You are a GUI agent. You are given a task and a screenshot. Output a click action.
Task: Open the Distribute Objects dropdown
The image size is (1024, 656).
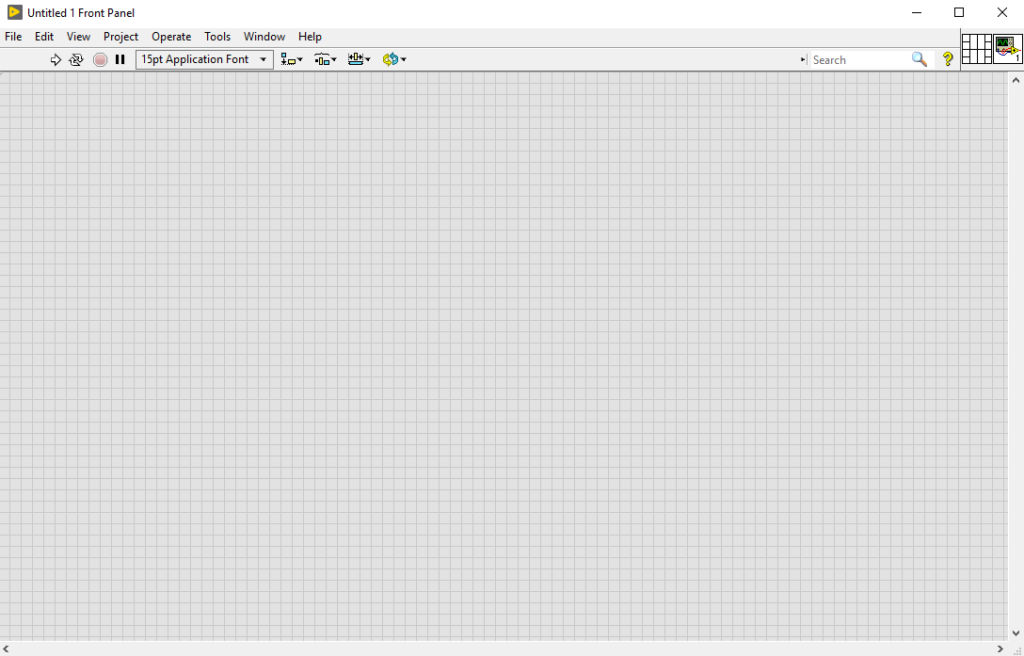click(325, 59)
